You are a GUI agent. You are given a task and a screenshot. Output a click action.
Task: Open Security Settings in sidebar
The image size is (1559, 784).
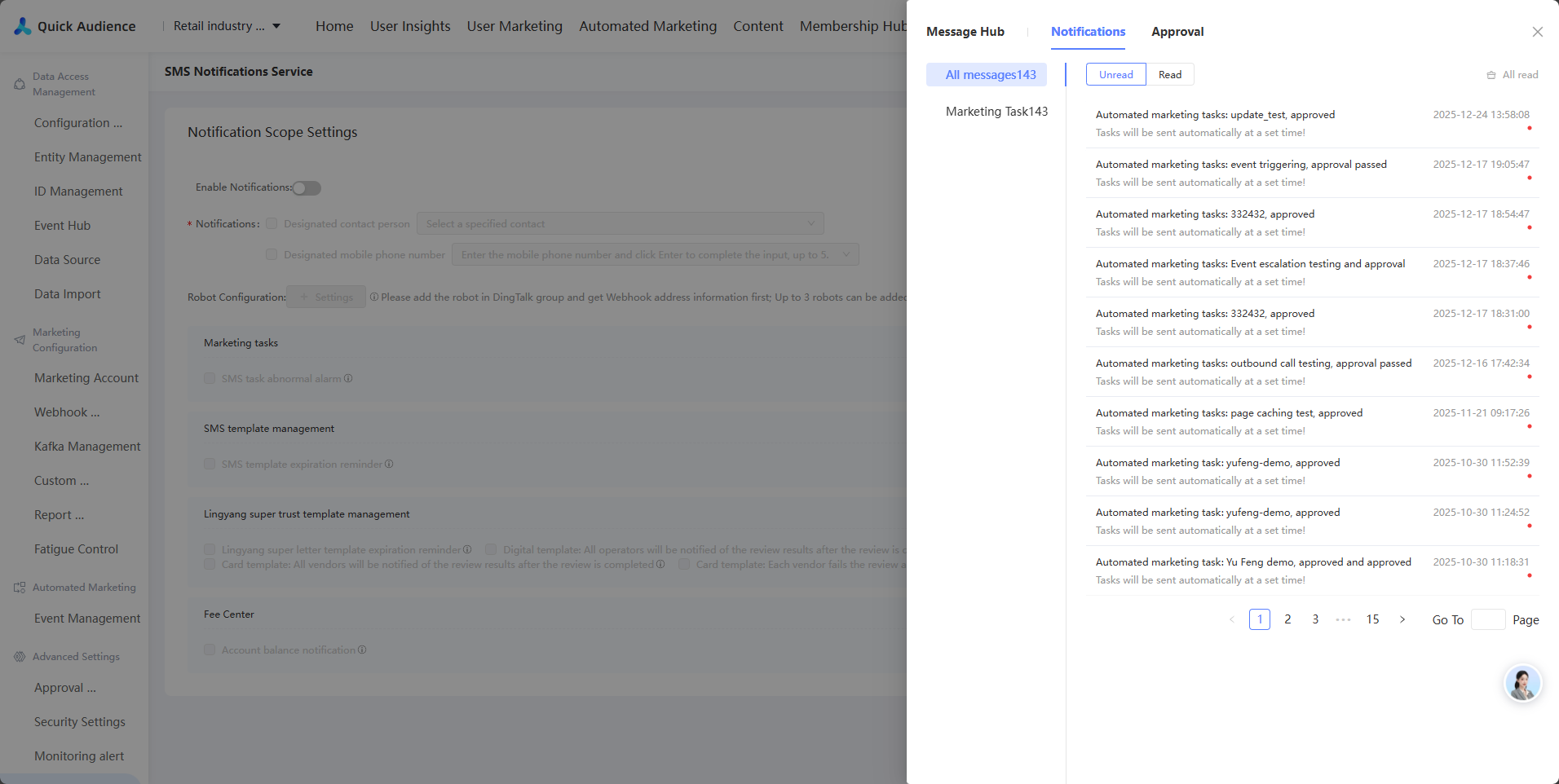(x=80, y=722)
